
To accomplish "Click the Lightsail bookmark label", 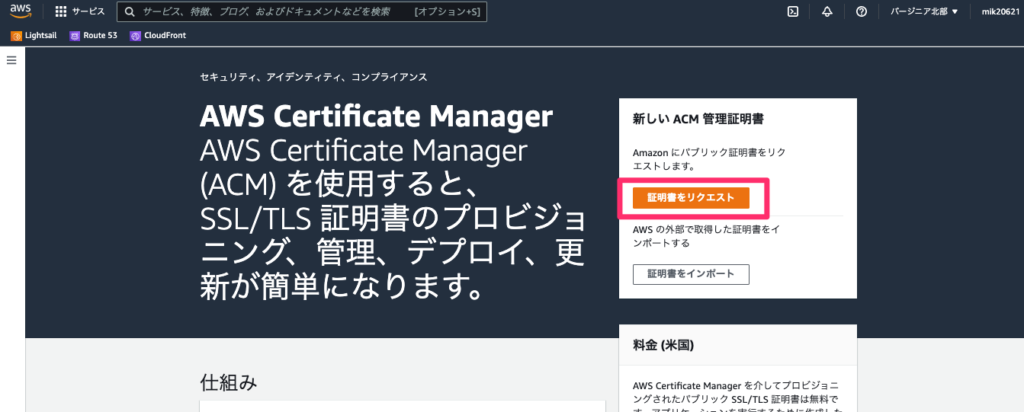I will tap(41, 36).
